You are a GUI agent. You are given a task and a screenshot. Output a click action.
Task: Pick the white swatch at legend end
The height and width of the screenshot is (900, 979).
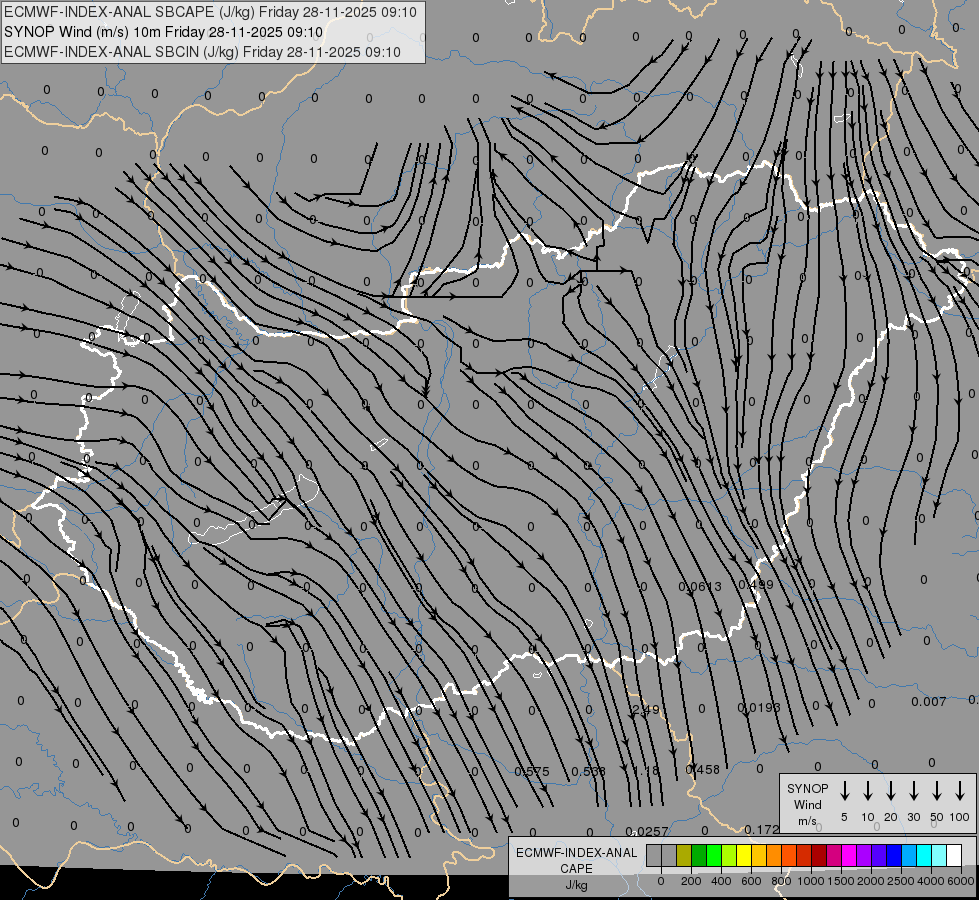[953, 855]
